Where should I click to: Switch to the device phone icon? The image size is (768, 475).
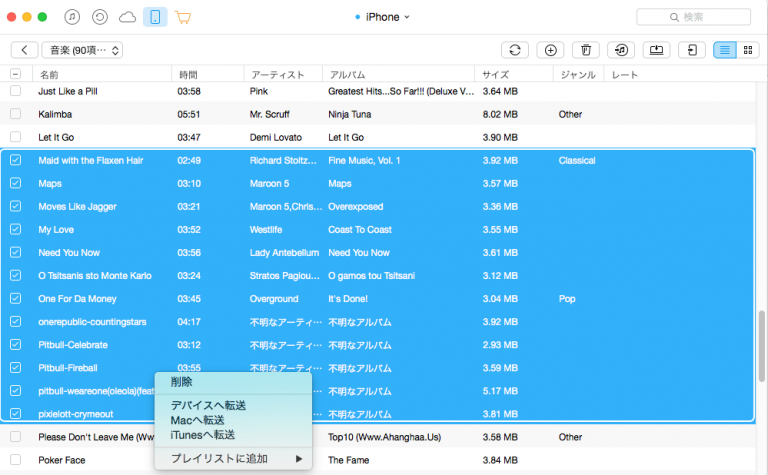pos(155,17)
